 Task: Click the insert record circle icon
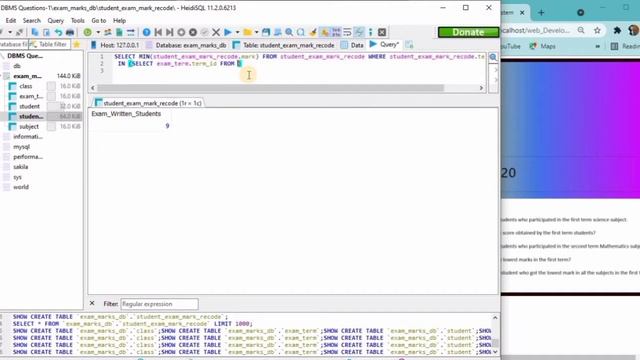pyautogui.click(x=181, y=32)
